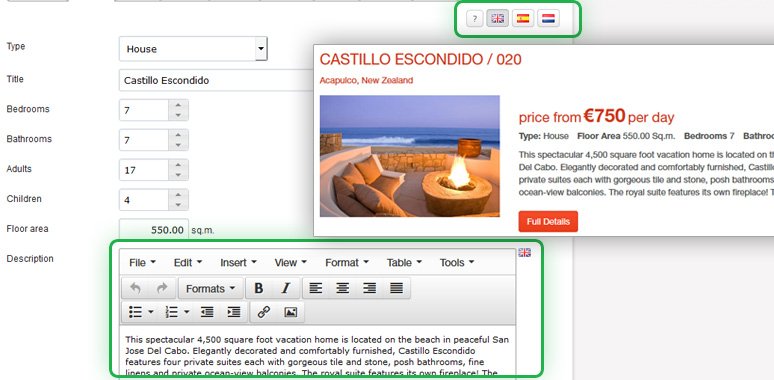Toggle bold formatting
The width and height of the screenshot is (774, 380).
(259, 288)
